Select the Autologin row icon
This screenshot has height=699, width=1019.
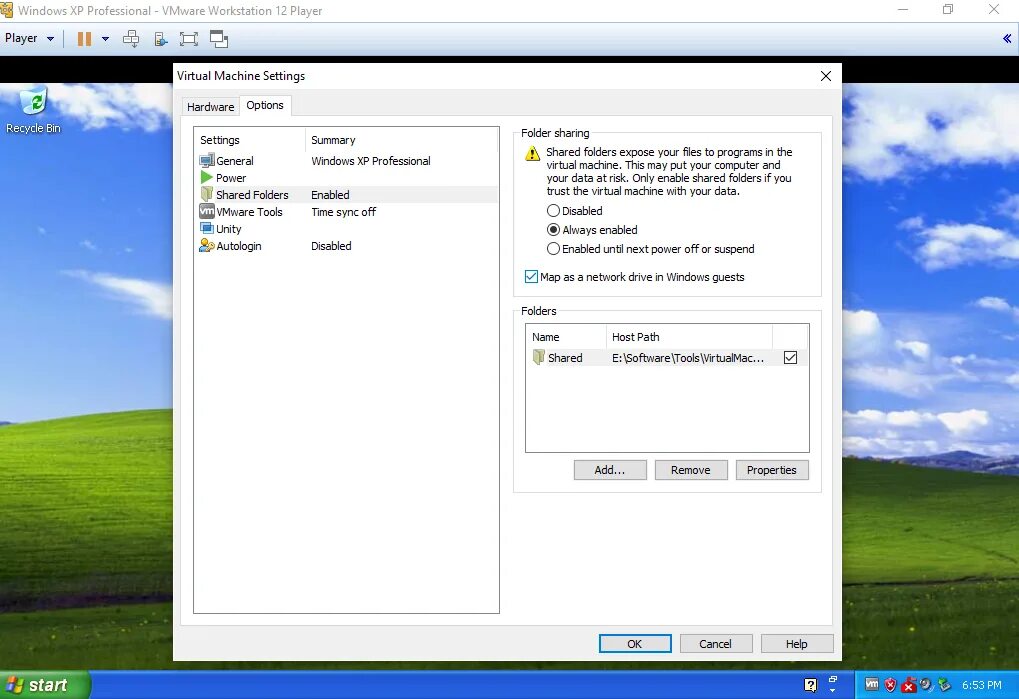coord(207,246)
